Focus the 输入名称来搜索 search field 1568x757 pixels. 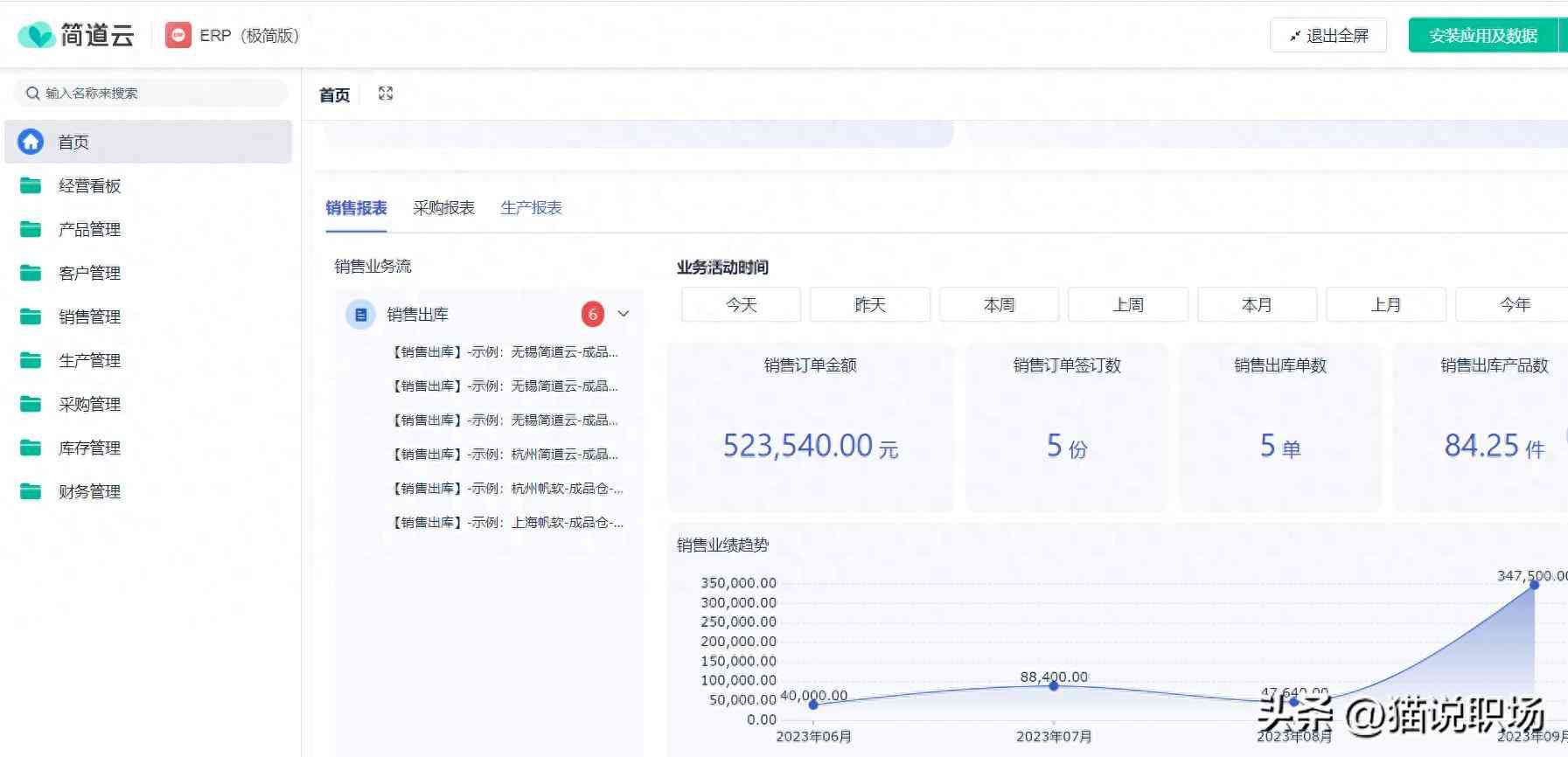tap(150, 93)
